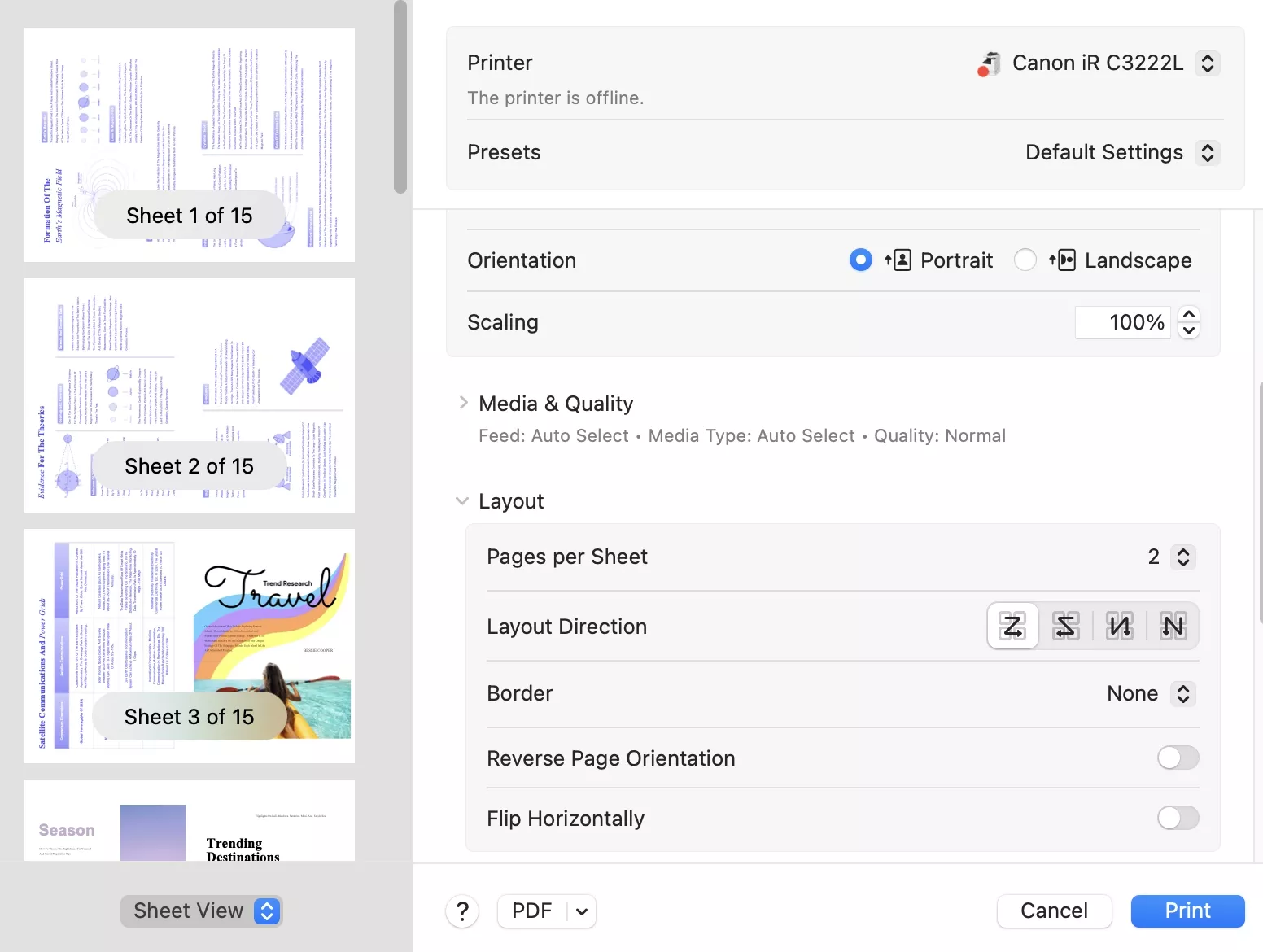Click the Orientation label

[x=522, y=260]
